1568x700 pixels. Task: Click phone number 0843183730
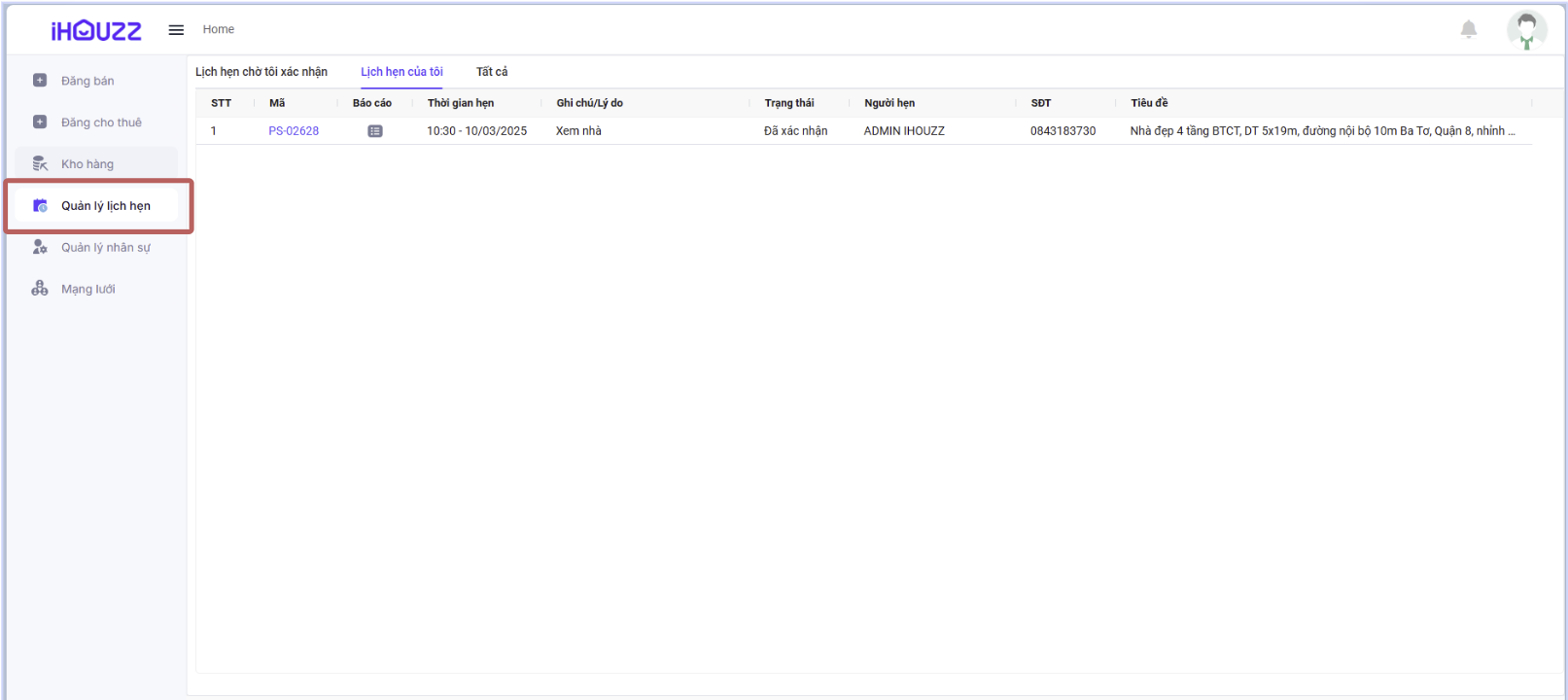pos(1063,131)
